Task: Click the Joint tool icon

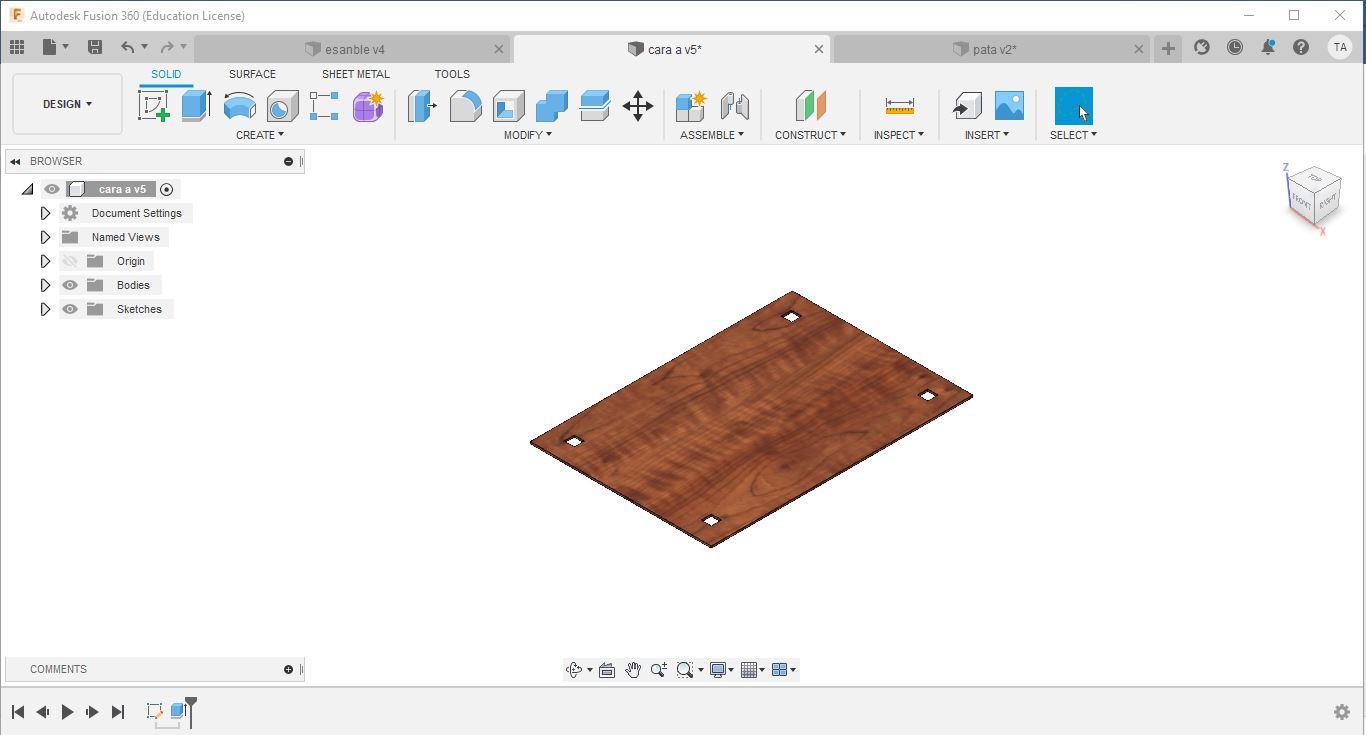Action: tap(734, 106)
